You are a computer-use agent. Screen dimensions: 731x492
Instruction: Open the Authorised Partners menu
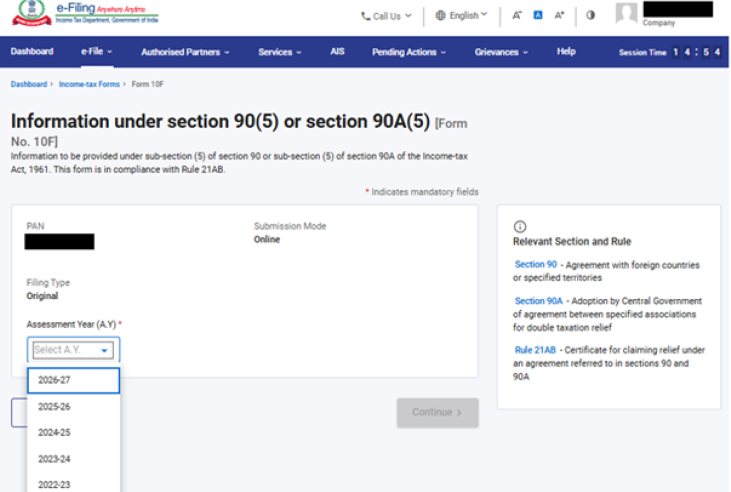[x=185, y=52]
